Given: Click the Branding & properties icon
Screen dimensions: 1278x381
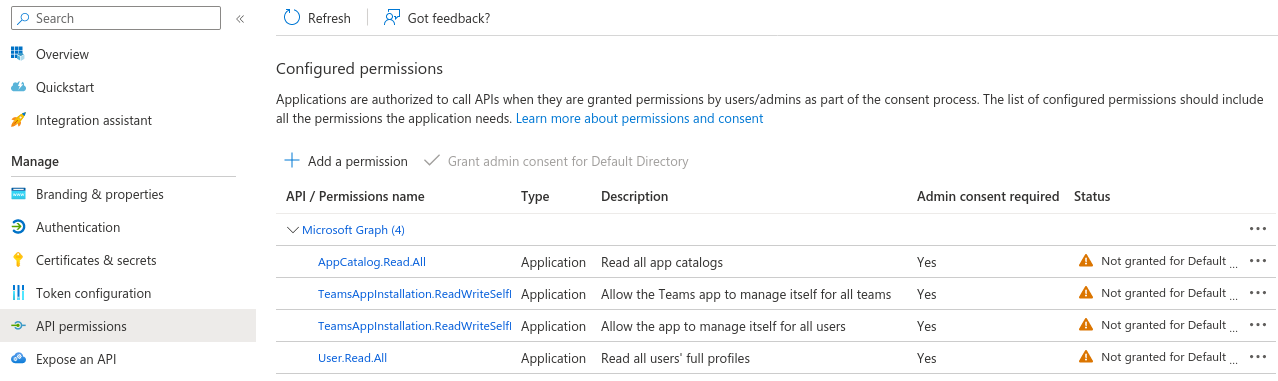Looking at the screenshot, I should pos(18,194).
